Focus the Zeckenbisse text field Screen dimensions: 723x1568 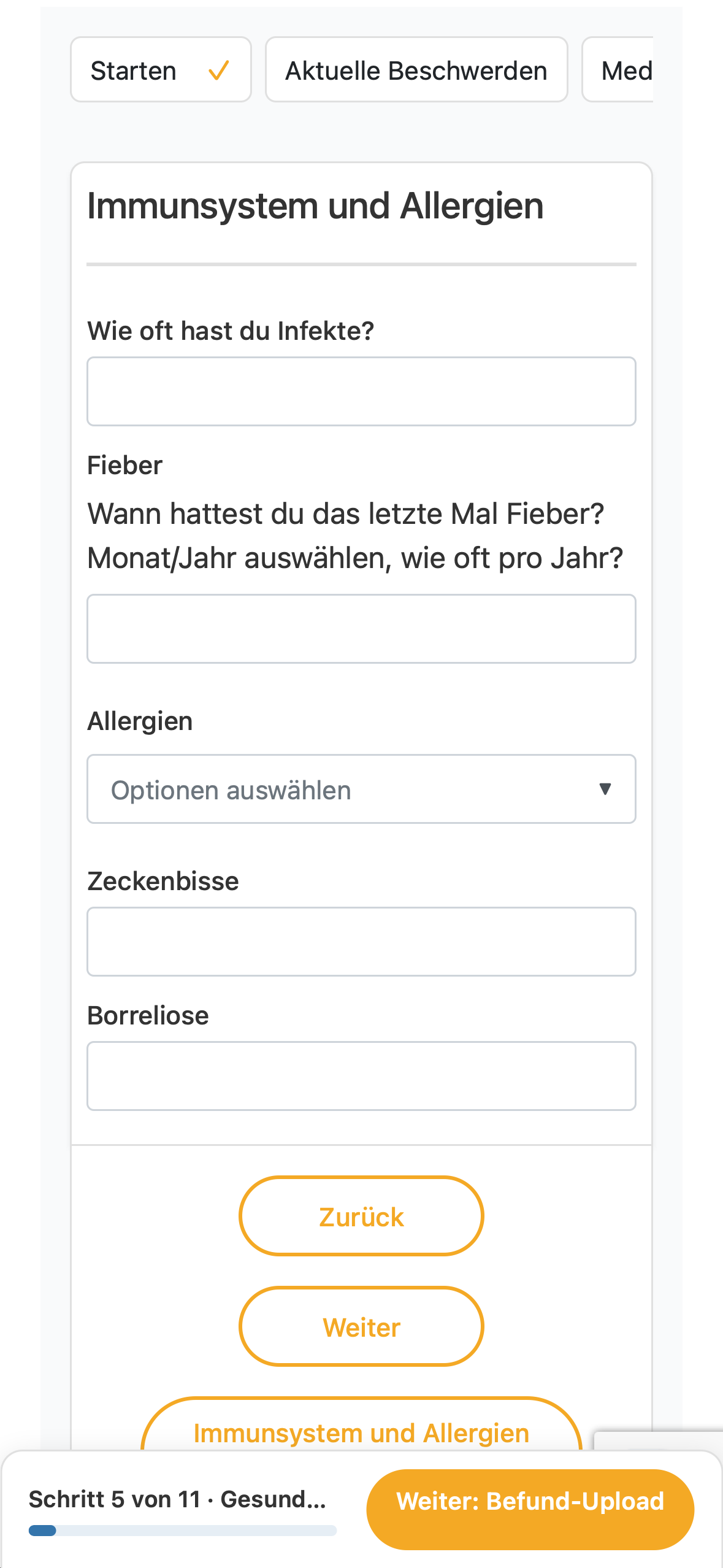361,942
